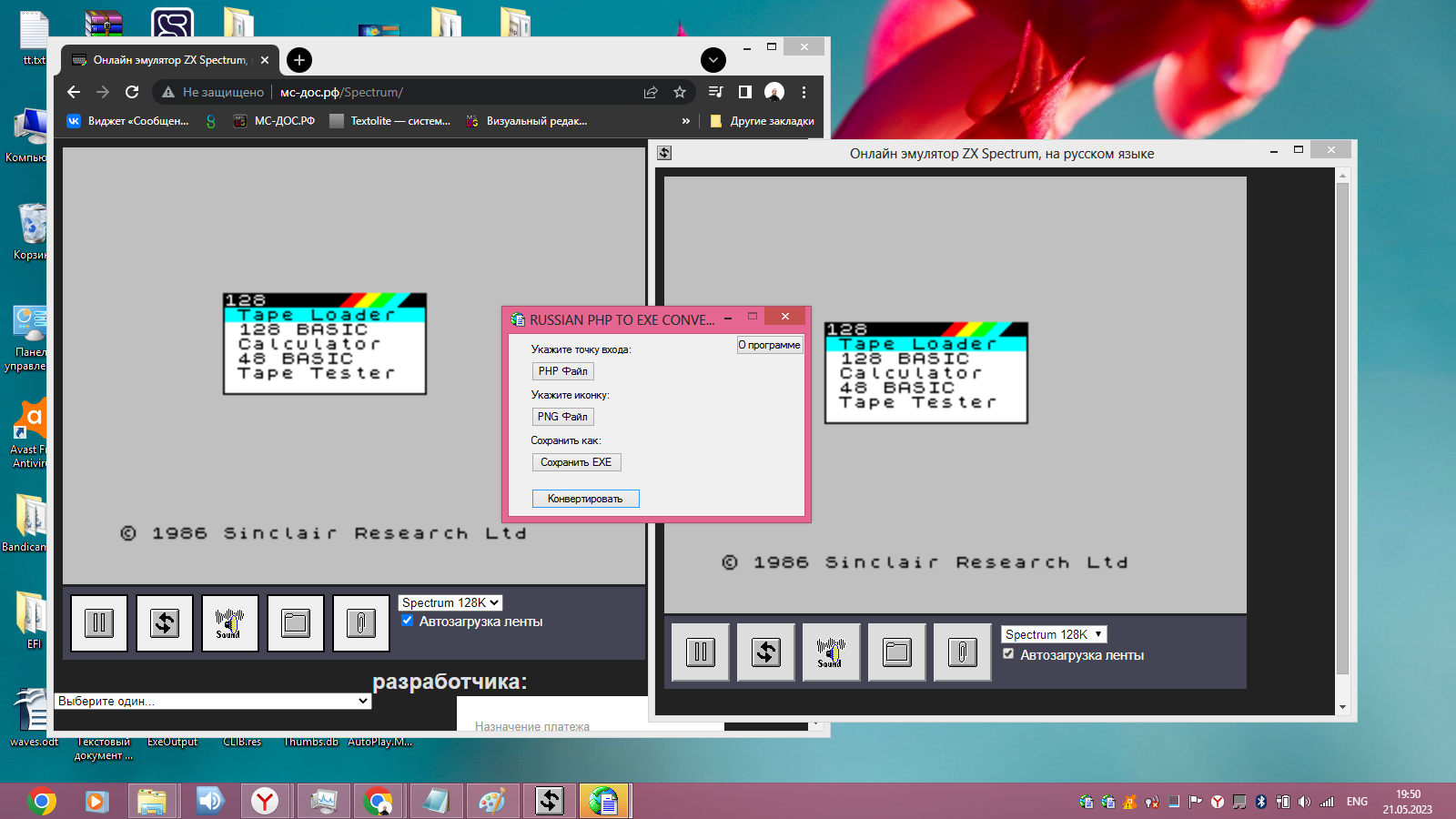Expand the Spectrum 128K dropdown in browser
Image resolution: width=1456 pixels, height=819 pixels.
pos(450,602)
